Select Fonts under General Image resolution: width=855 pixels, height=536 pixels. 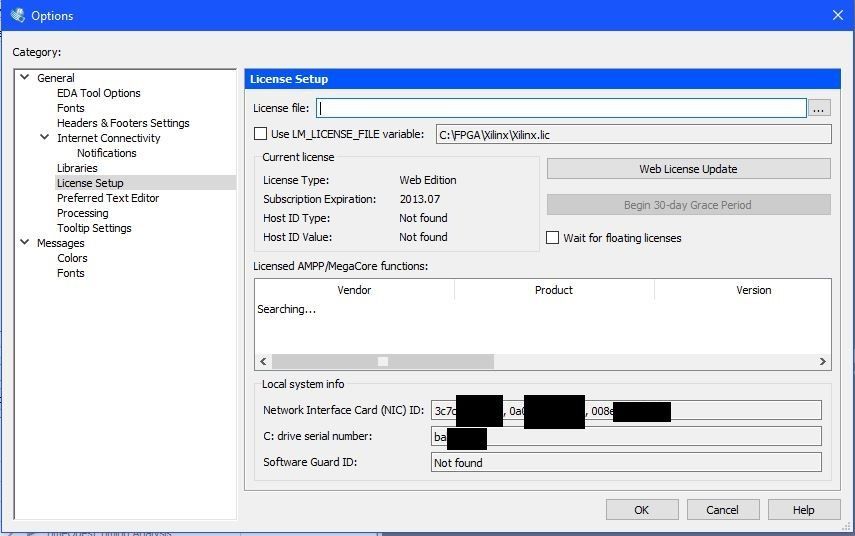pos(71,108)
